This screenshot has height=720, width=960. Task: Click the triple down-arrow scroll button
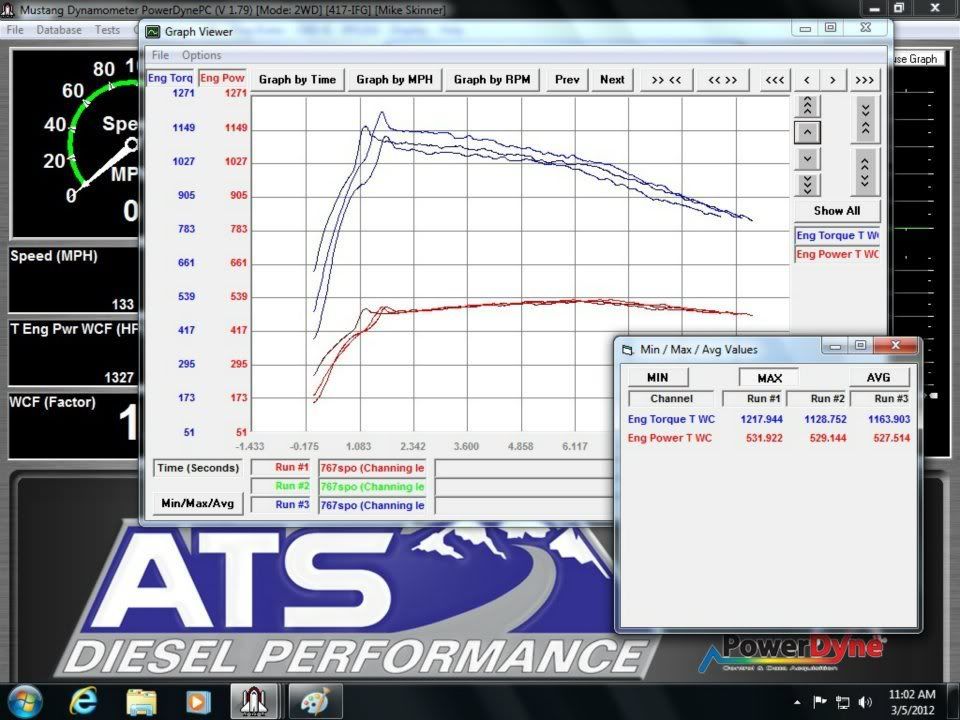pos(808,185)
